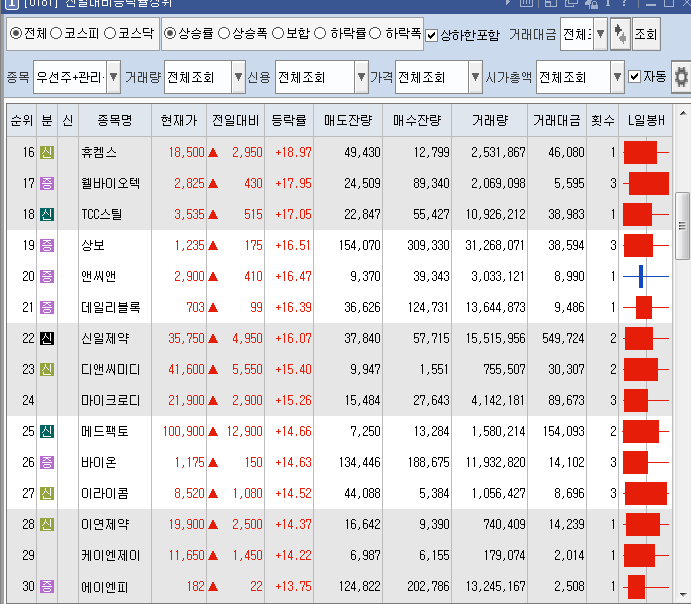This screenshot has height=604, width=691.
Task: Click the 신 badge for 메드팩토
Action: point(47,431)
